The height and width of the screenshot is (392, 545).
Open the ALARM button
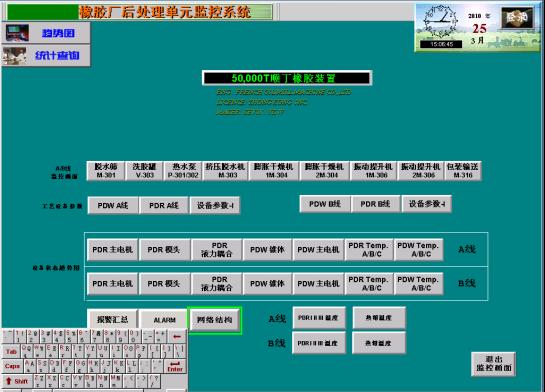164,320
